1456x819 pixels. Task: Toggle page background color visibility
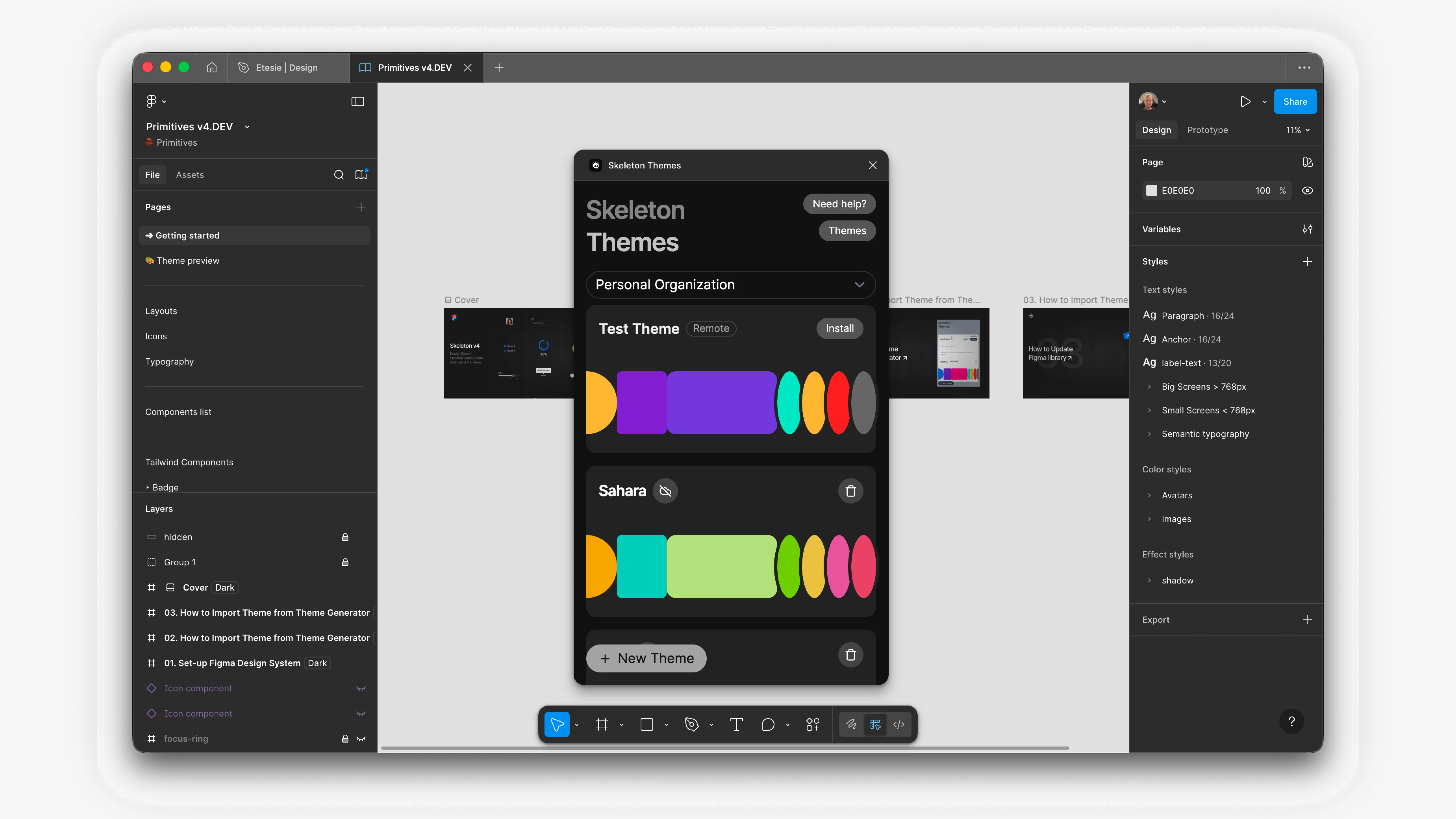1307,191
